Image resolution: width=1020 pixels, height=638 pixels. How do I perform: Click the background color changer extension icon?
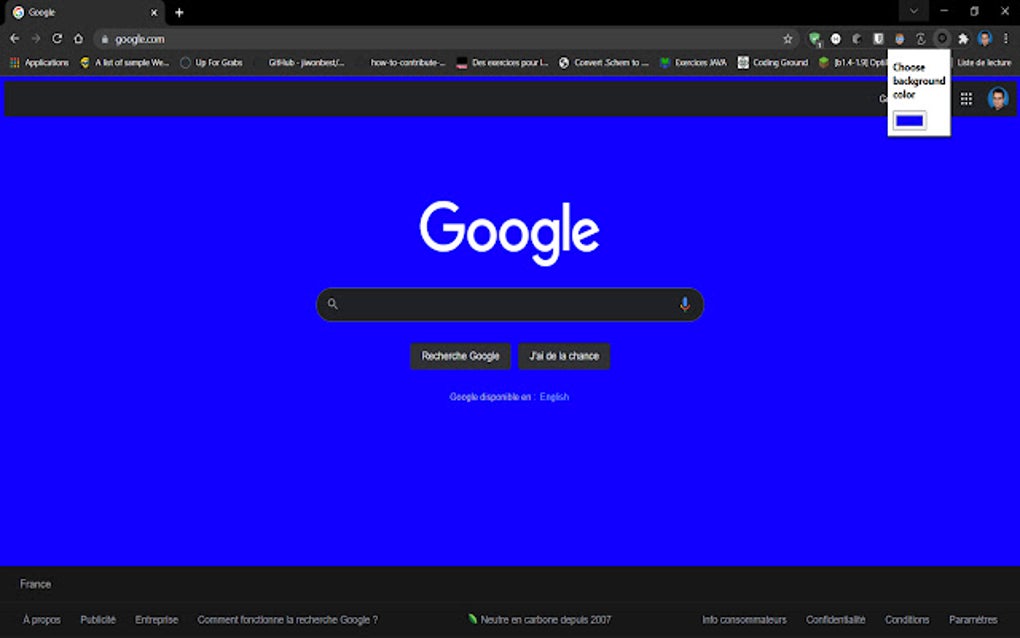(x=940, y=38)
